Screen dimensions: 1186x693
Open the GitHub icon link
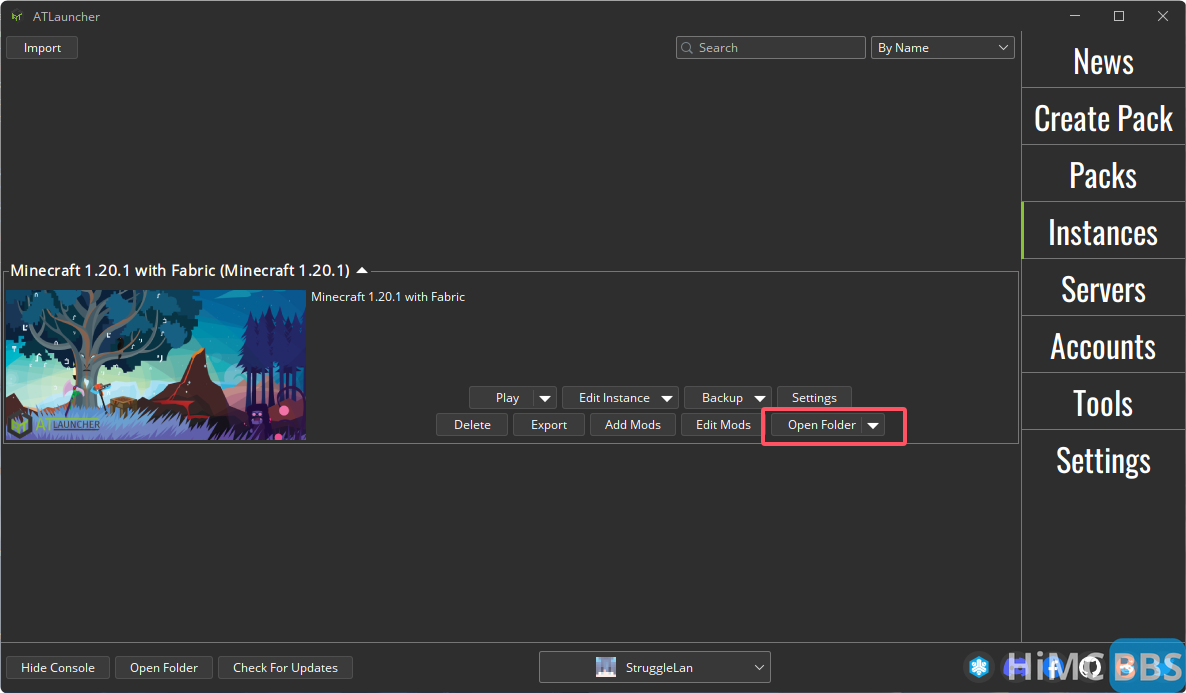(1088, 667)
